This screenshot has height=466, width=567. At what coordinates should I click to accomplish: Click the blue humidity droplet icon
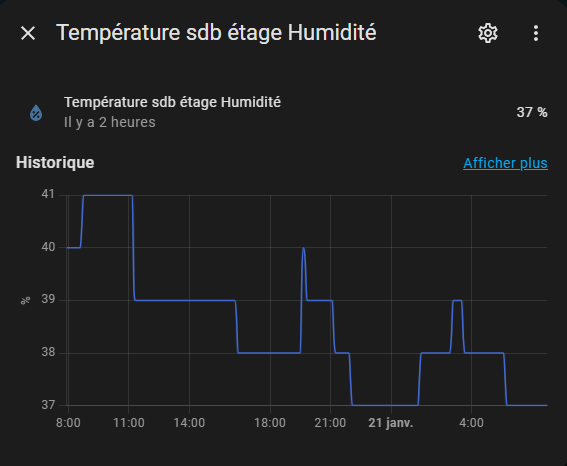click(x=36, y=113)
